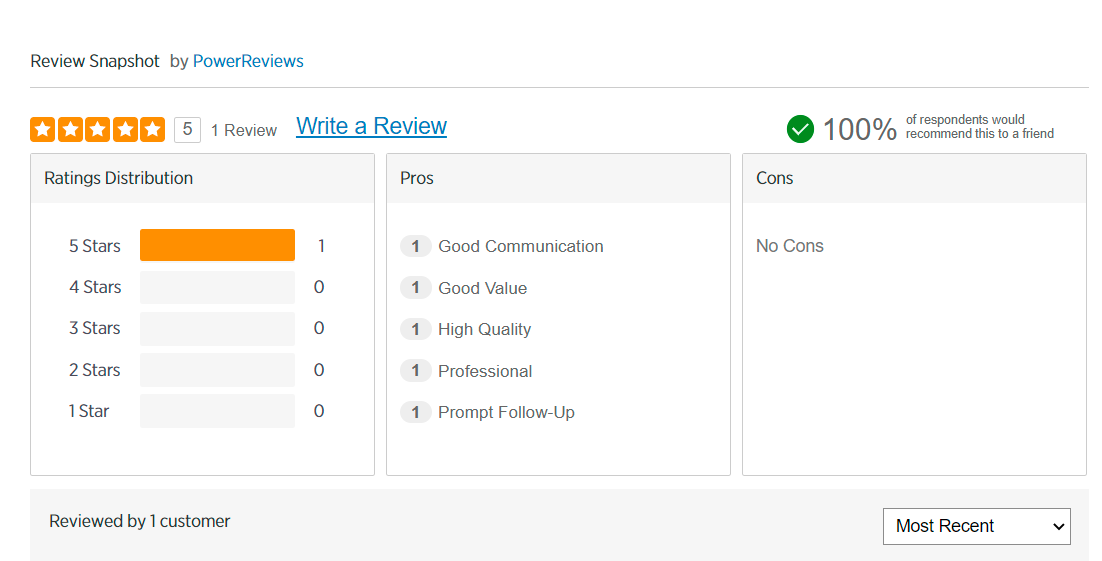Screen dimensions: 1102x561
Task: Click the count badge beside Good Communication
Action: (415, 246)
